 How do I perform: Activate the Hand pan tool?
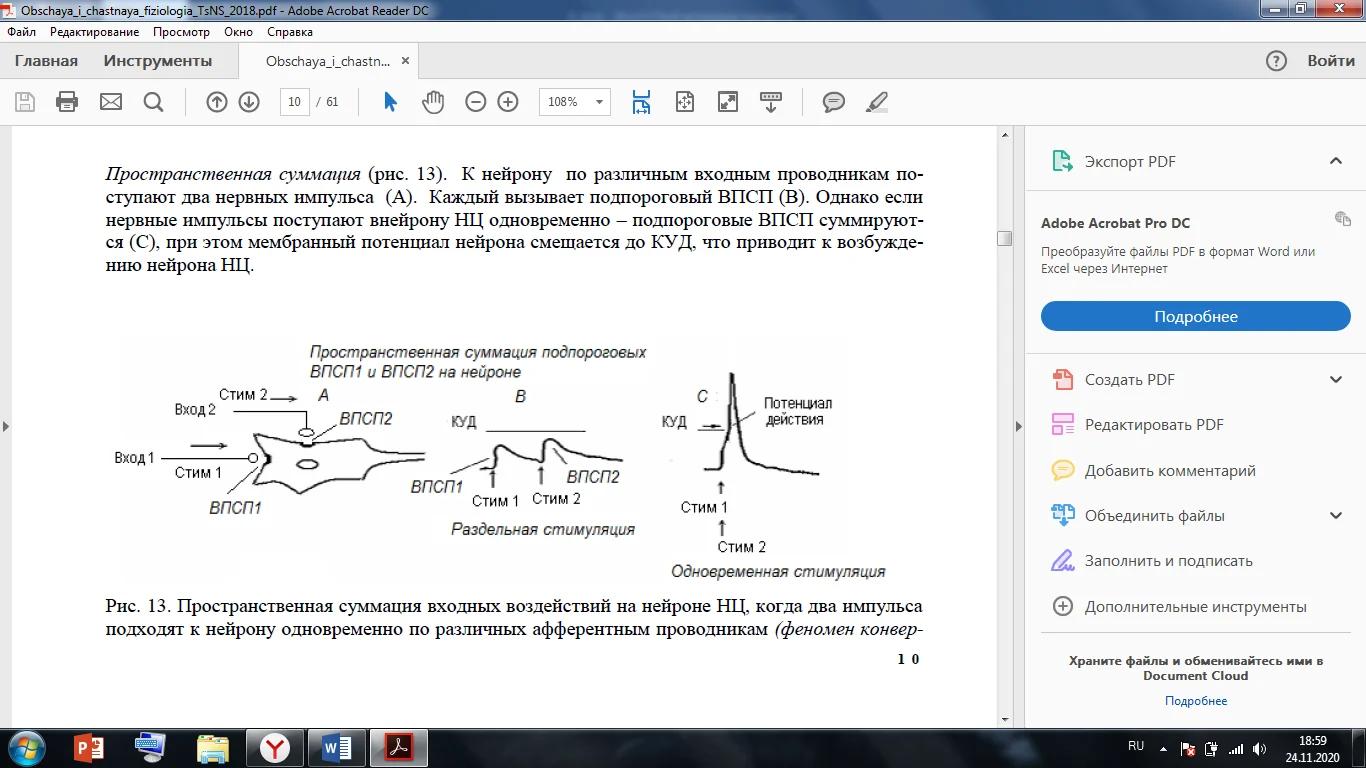pos(433,102)
